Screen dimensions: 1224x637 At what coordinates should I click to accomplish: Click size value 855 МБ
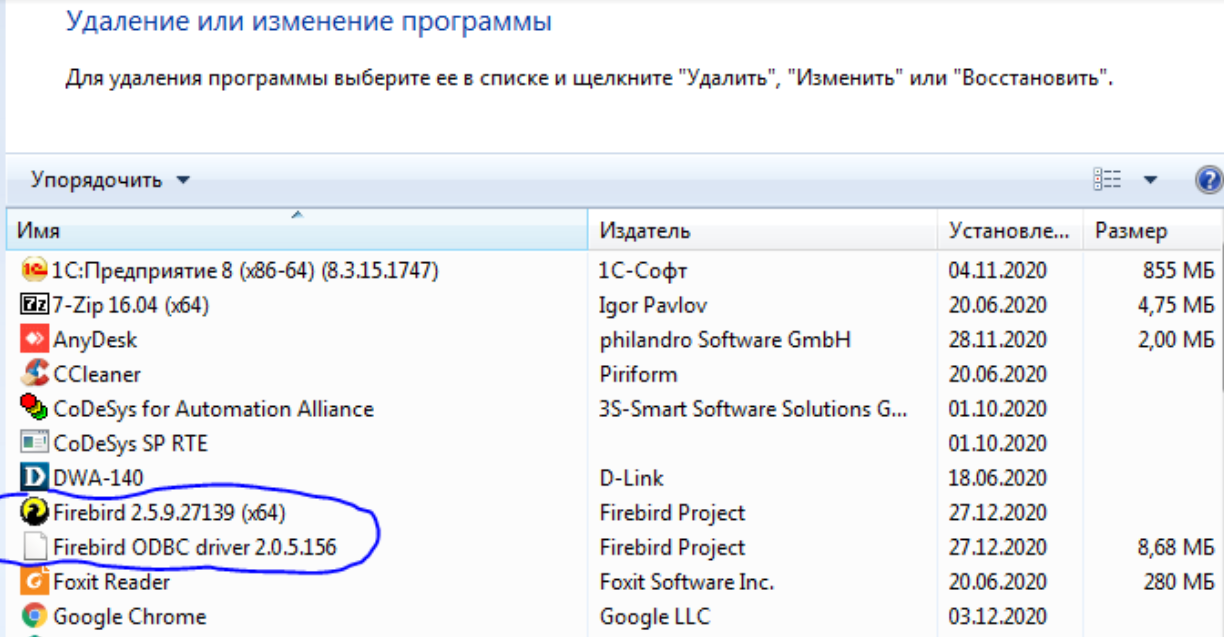[x=1178, y=270]
